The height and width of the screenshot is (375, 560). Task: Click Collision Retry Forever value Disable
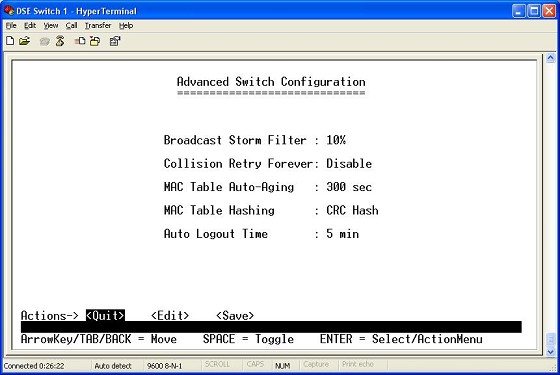(349, 164)
